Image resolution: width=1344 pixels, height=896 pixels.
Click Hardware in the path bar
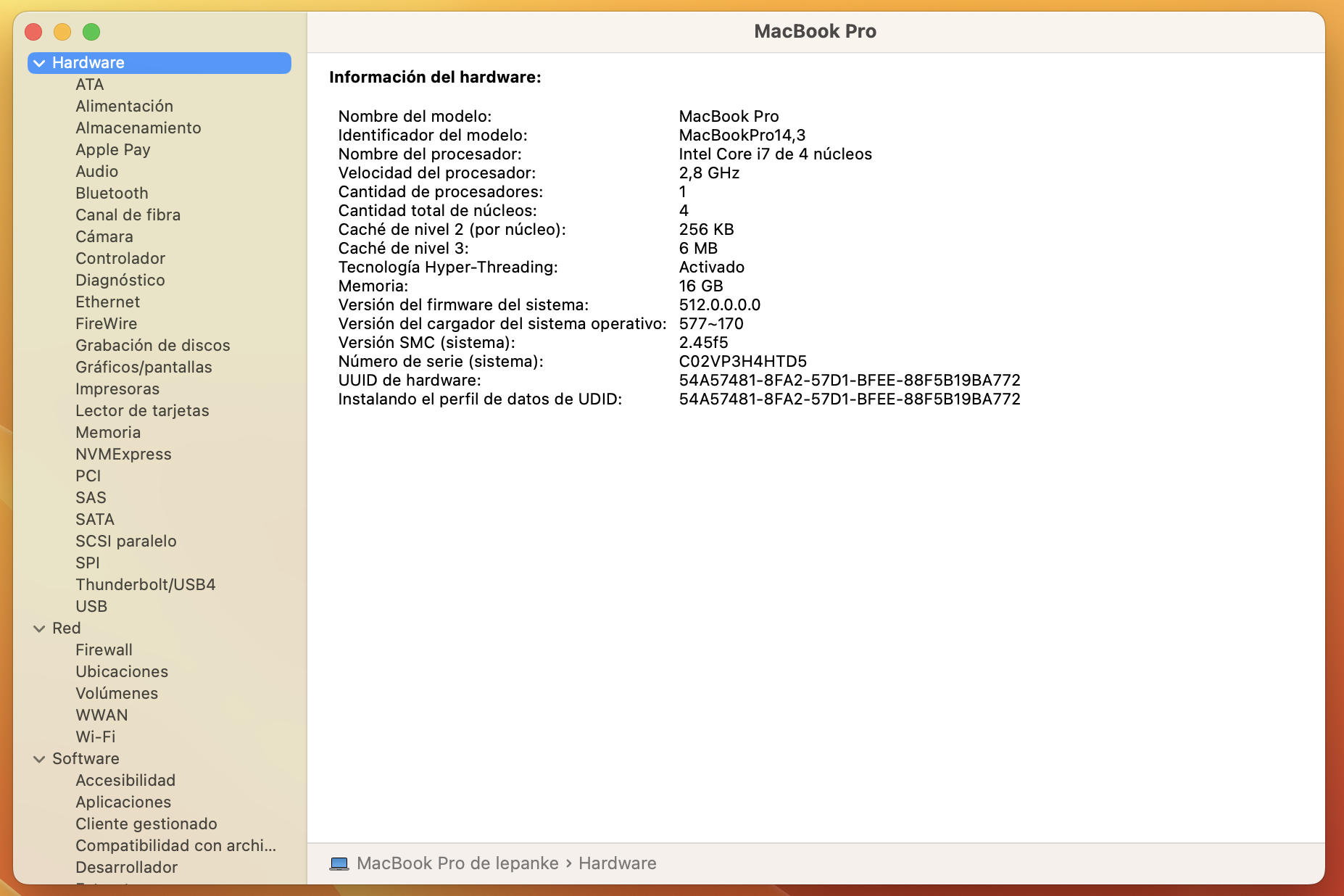pos(618,863)
